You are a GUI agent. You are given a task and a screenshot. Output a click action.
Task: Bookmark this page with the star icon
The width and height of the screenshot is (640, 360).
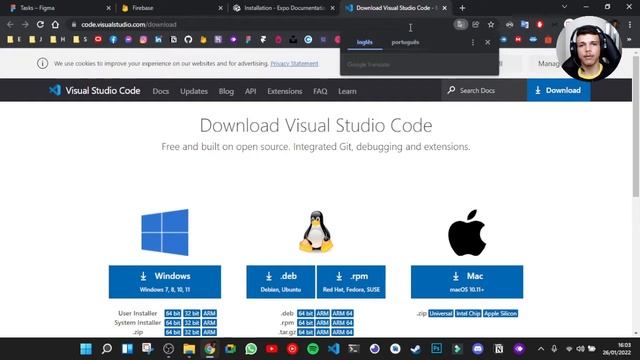click(x=491, y=24)
